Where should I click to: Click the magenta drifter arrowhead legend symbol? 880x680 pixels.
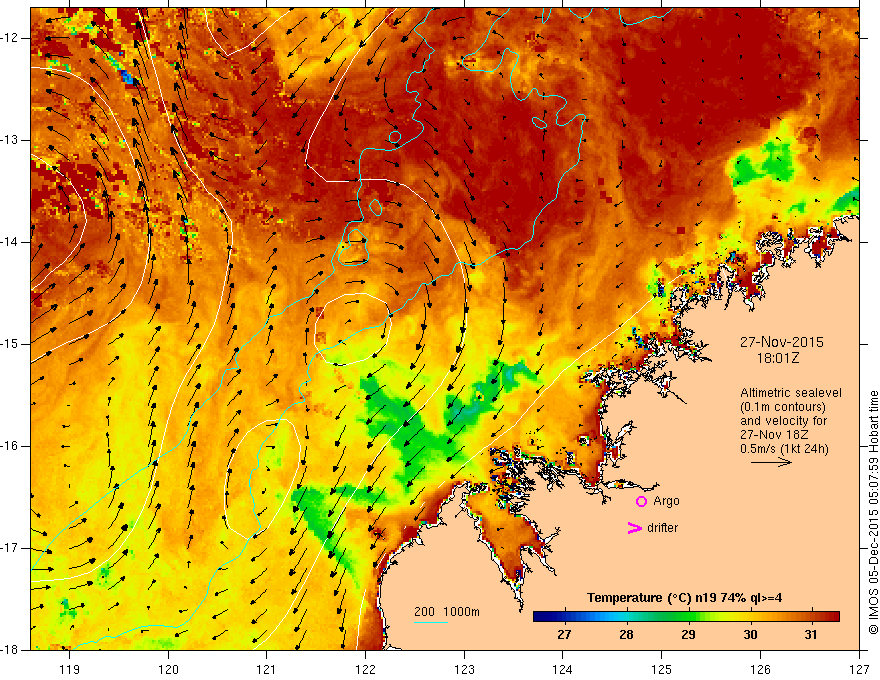coord(634,528)
